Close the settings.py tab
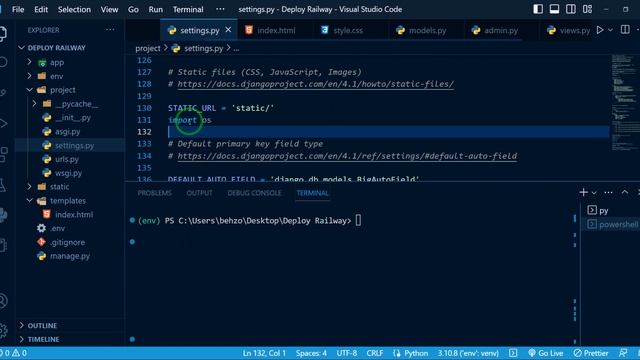This screenshot has width=640, height=360. 228,30
